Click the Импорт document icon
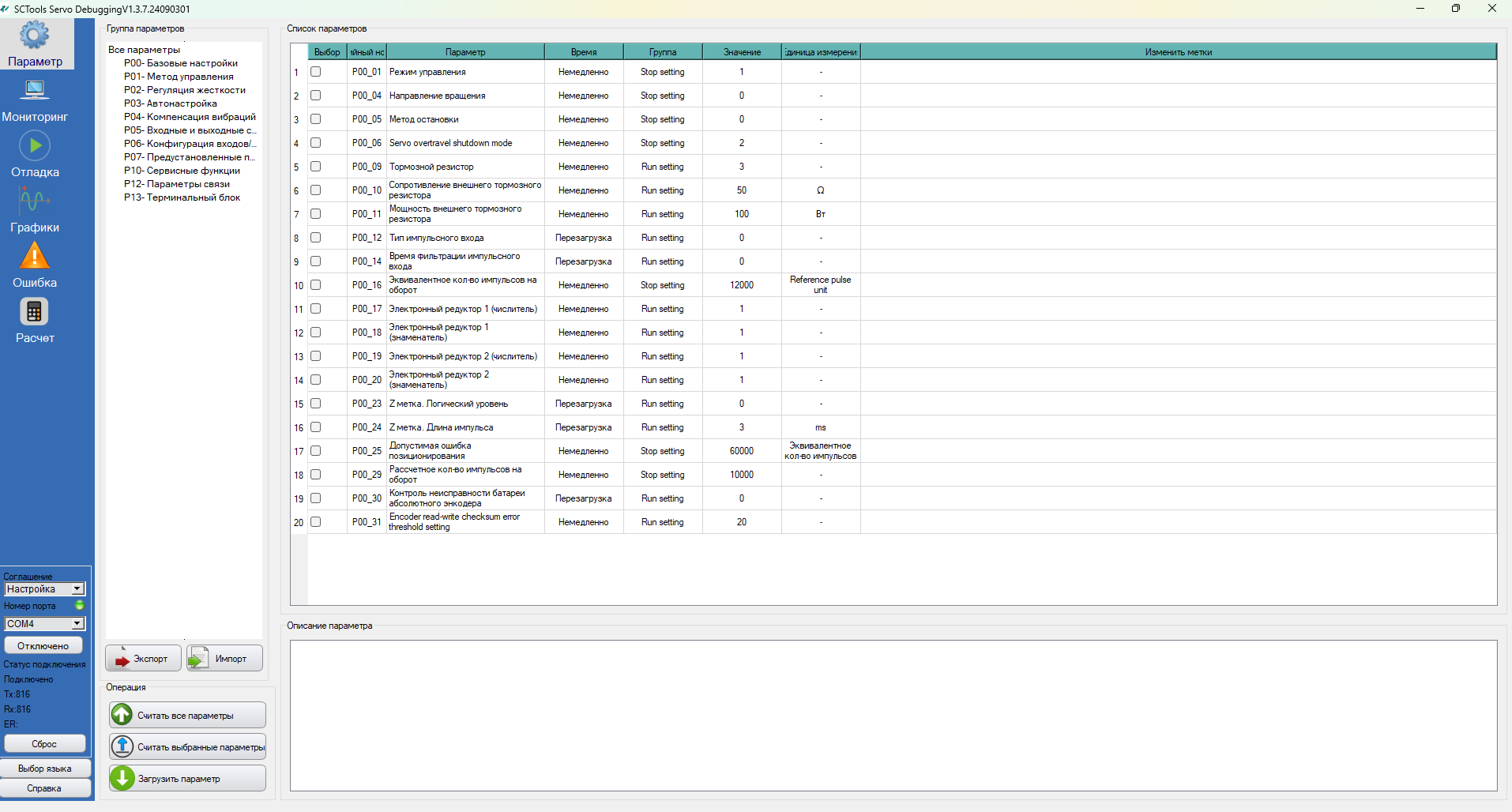1512x812 pixels. point(199,659)
